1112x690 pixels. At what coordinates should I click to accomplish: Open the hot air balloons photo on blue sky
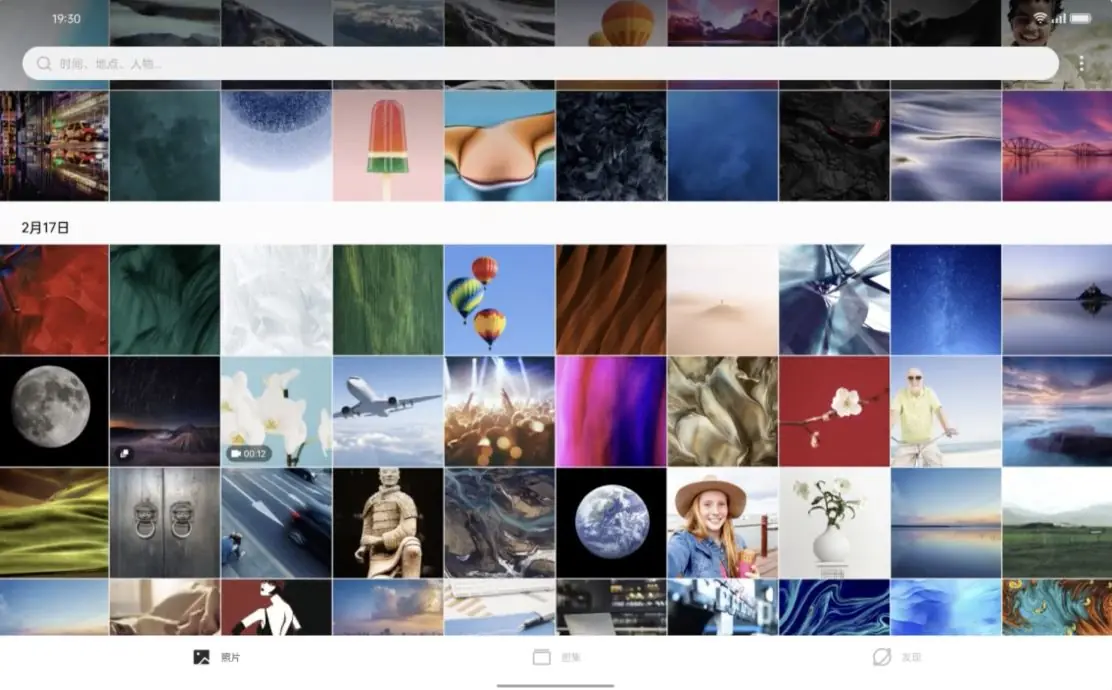pyautogui.click(x=499, y=299)
